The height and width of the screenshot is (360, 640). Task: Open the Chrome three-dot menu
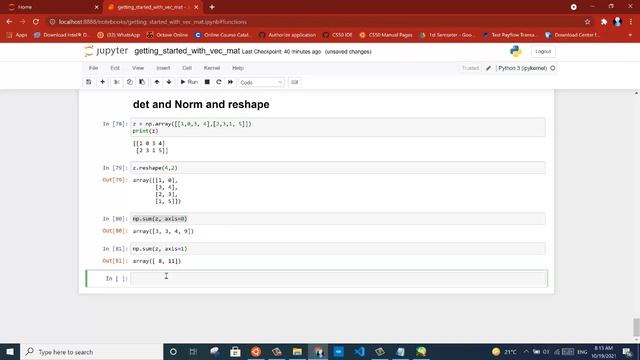coord(631,22)
